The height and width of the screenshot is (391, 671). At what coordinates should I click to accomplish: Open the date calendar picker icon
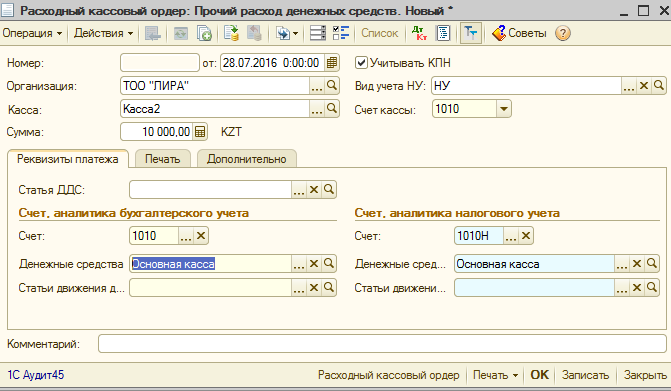tap(332, 63)
